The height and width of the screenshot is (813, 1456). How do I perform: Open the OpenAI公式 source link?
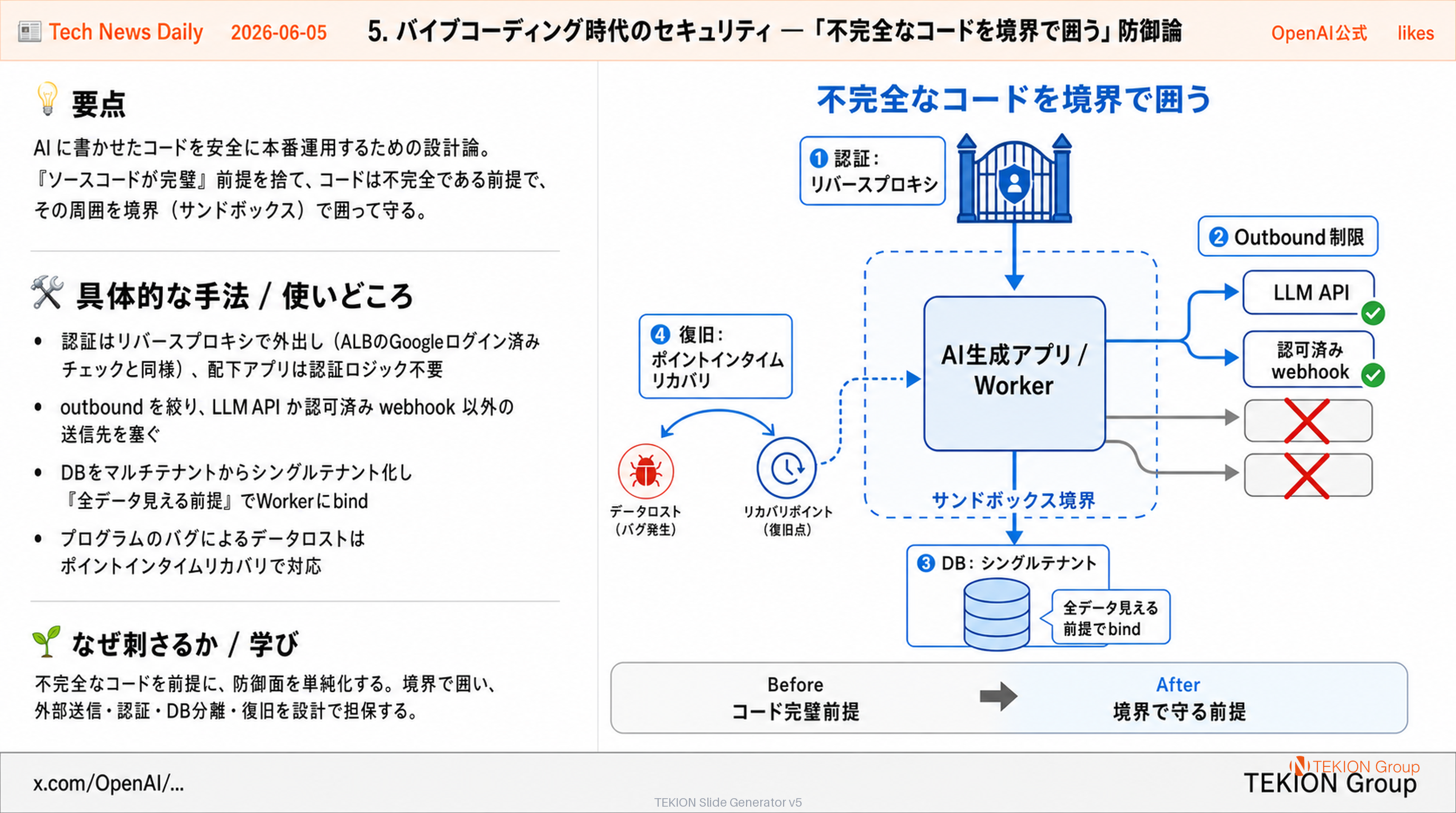tap(1318, 33)
